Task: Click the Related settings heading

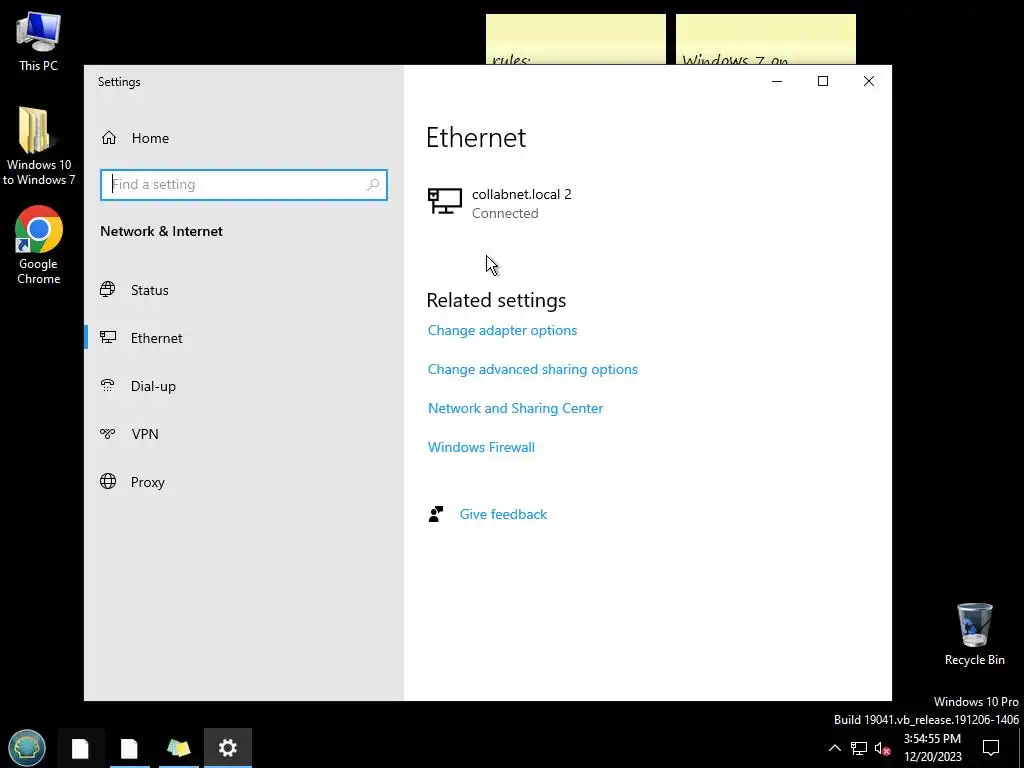Action: pos(496,300)
